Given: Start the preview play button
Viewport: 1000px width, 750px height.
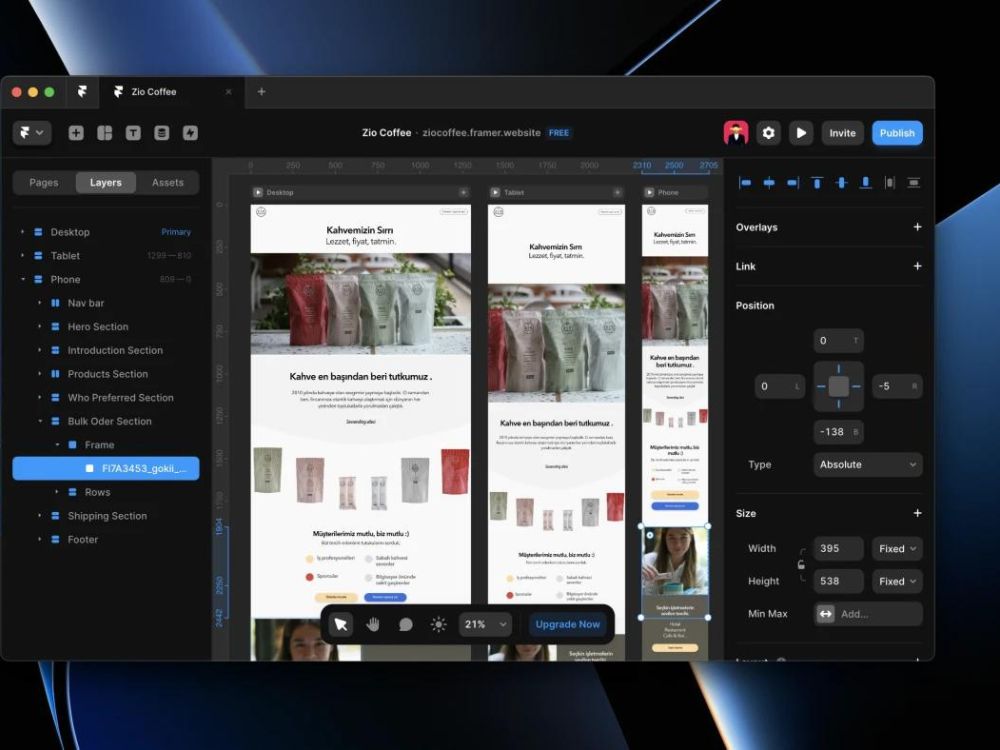Looking at the screenshot, I should coord(801,133).
